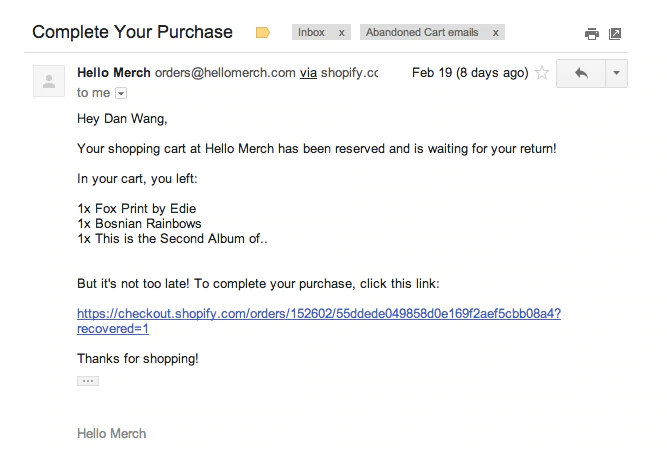Click Hello Merch signature at bottom
Viewport: 667px width, 454px height.
pos(111,433)
